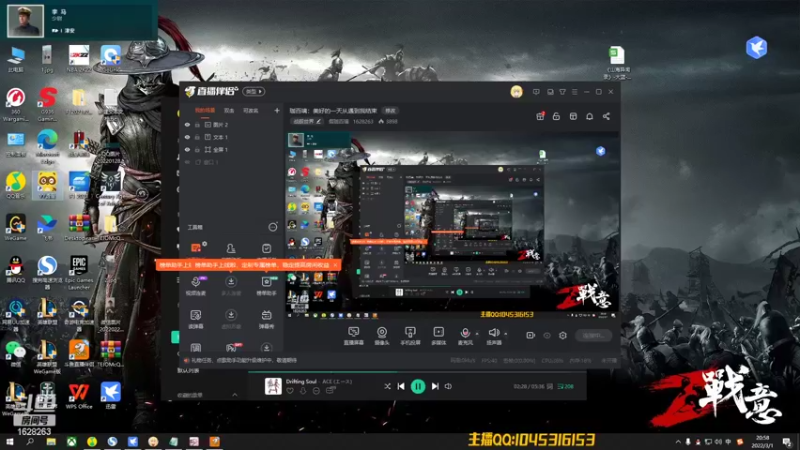Open the screen monitor icon in title bar
The image size is (800, 450).
coord(550,92)
